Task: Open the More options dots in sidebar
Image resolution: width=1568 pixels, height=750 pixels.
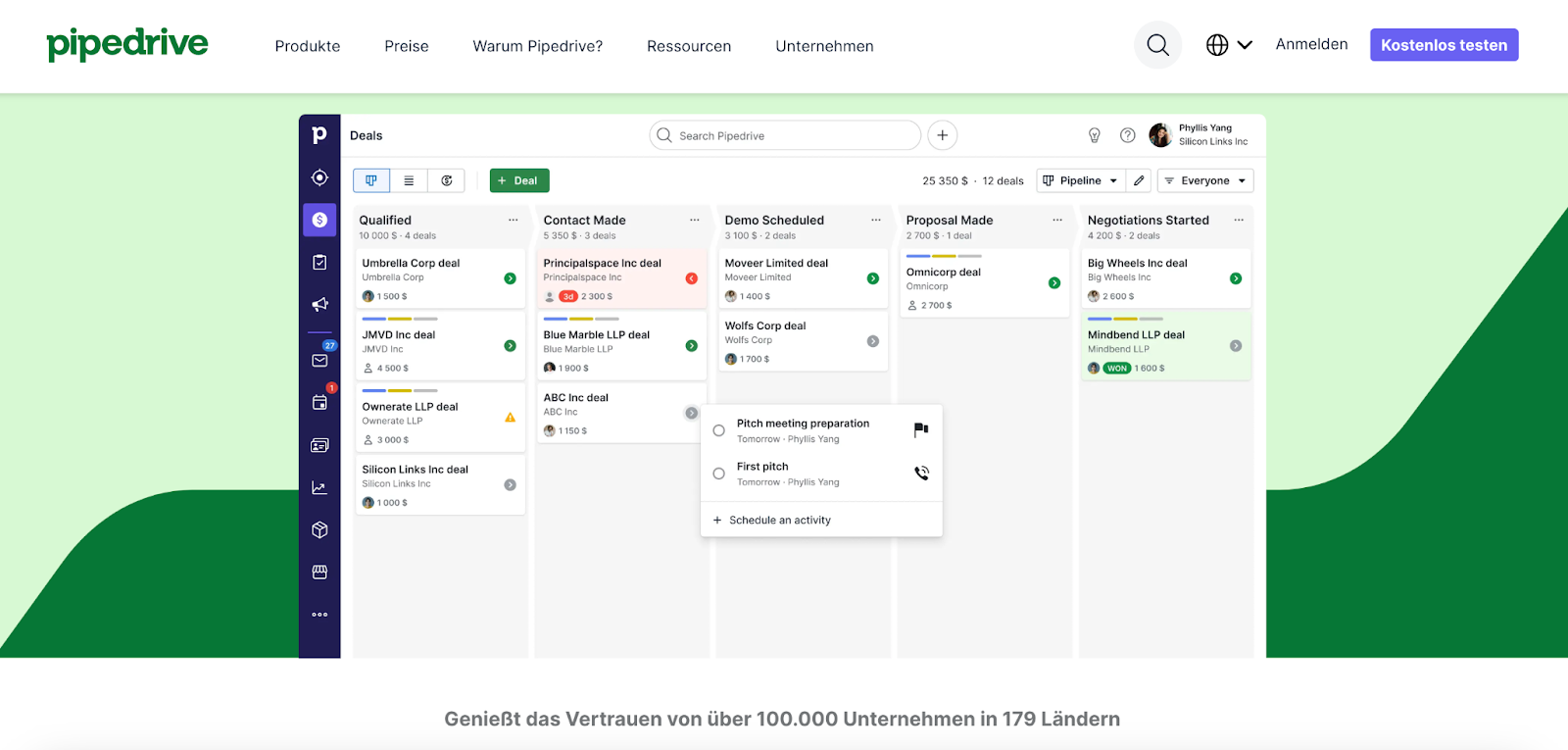Action: [319, 615]
